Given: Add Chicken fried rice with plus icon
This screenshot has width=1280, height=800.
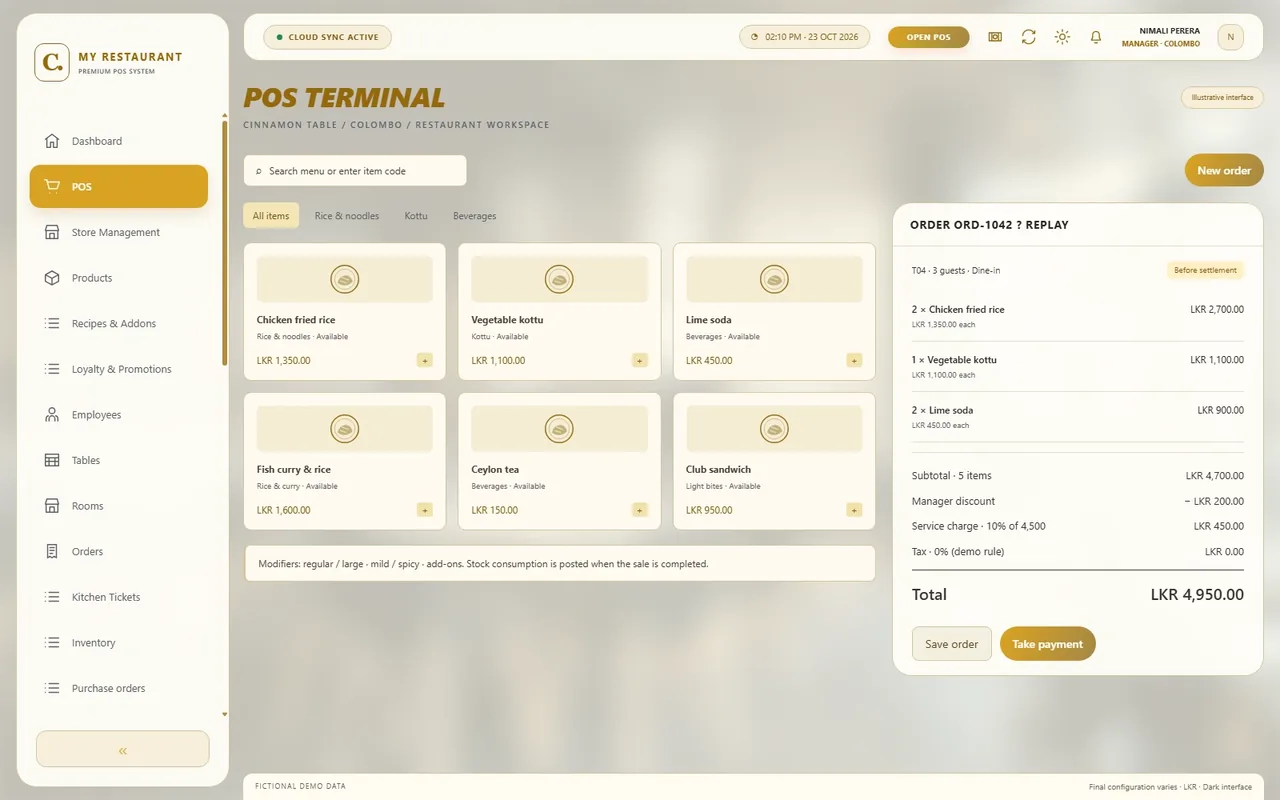Looking at the screenshot, I should click(425, 360).
